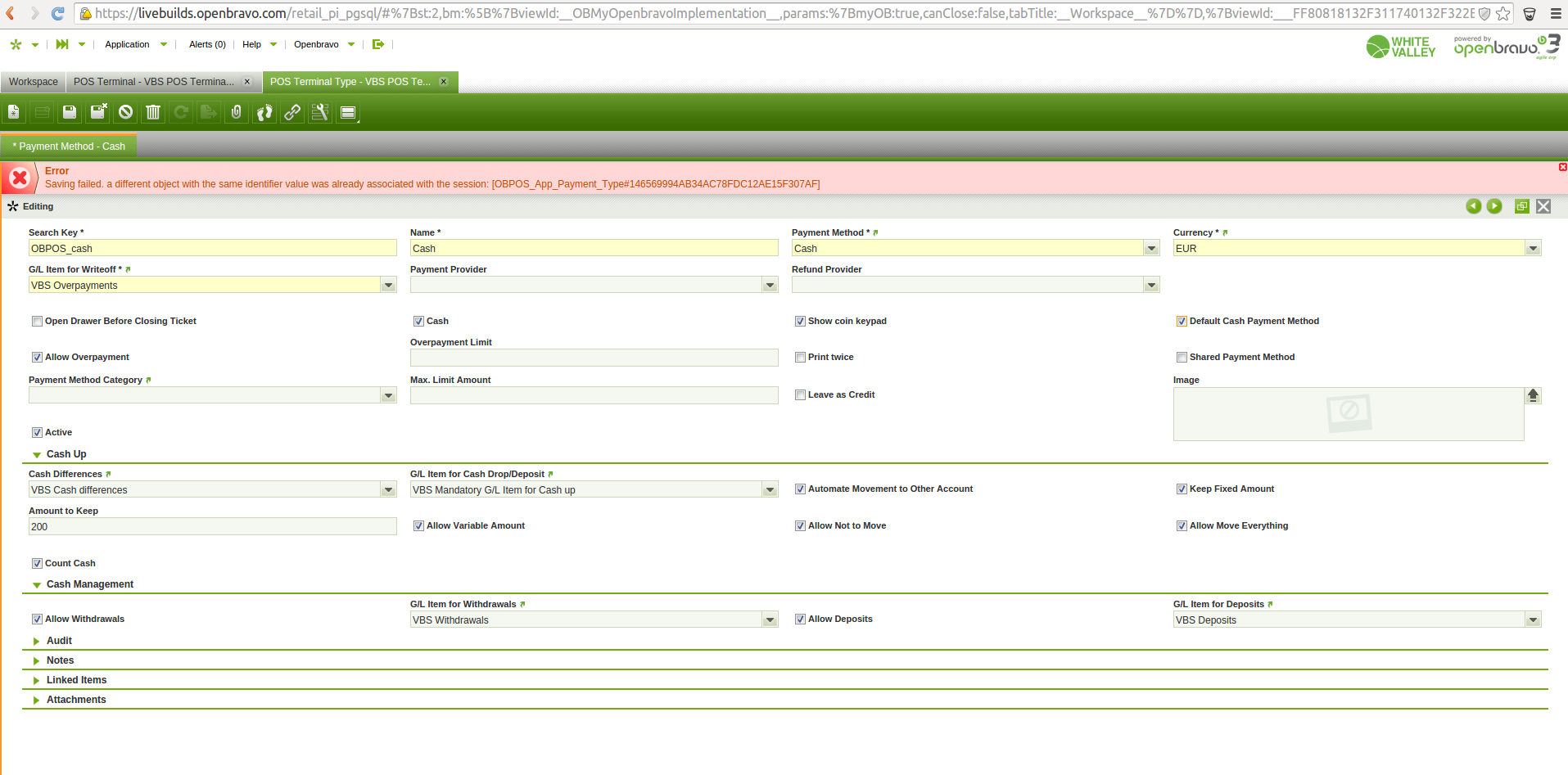Screen dimensions: 1568x775
Task: Open the Help menu link
Action: point(251,44)
